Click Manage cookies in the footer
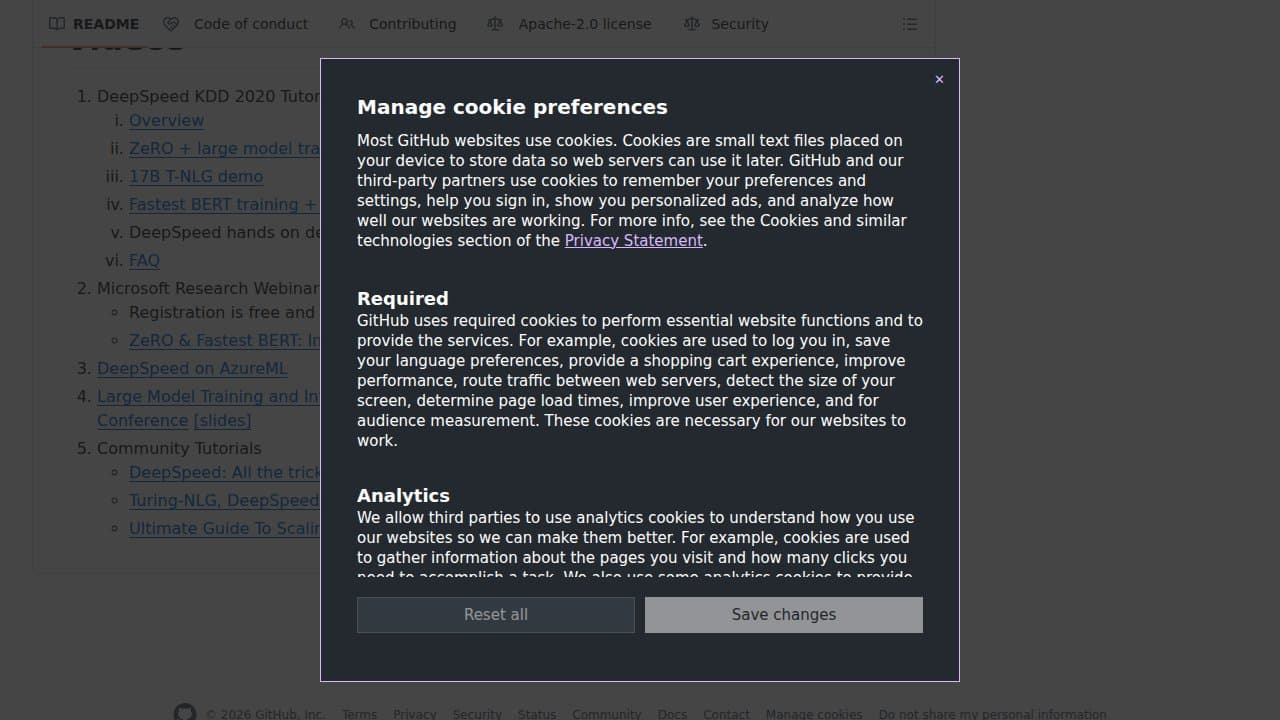The image size is (1280, 720). click(814, 714)
